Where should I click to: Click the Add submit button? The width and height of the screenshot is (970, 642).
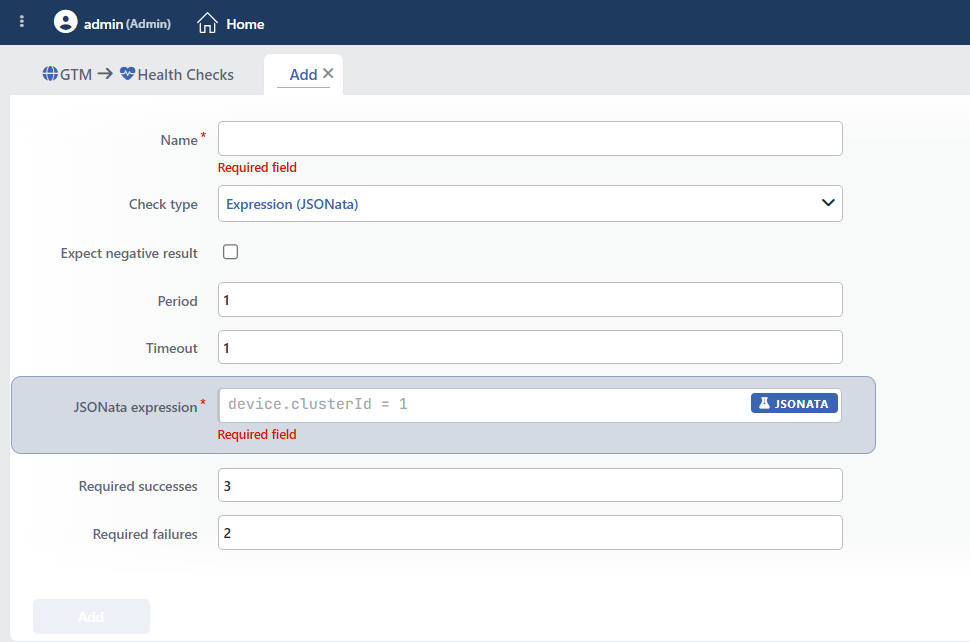coord(92,617)
